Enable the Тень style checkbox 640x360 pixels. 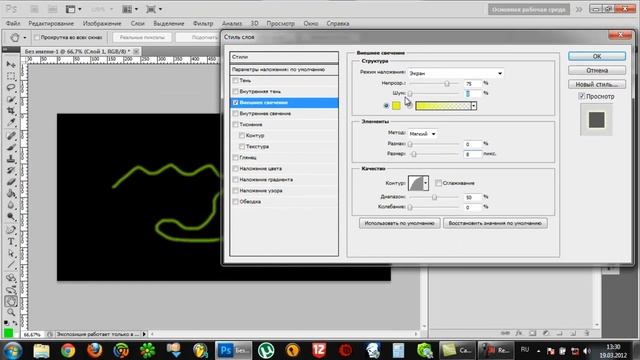click(236, 80)
